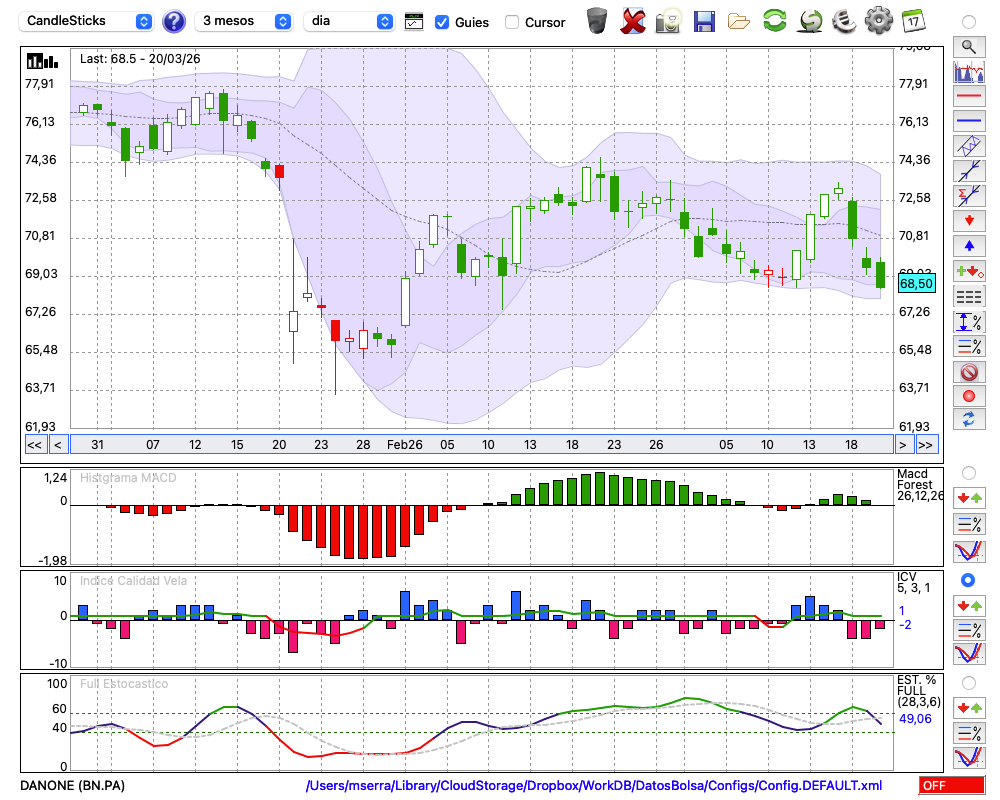The width and height of the screenshot is (1000, 800).
Task: Select the radio button next to Full Estocastico panel
Action: coord(968,682)
